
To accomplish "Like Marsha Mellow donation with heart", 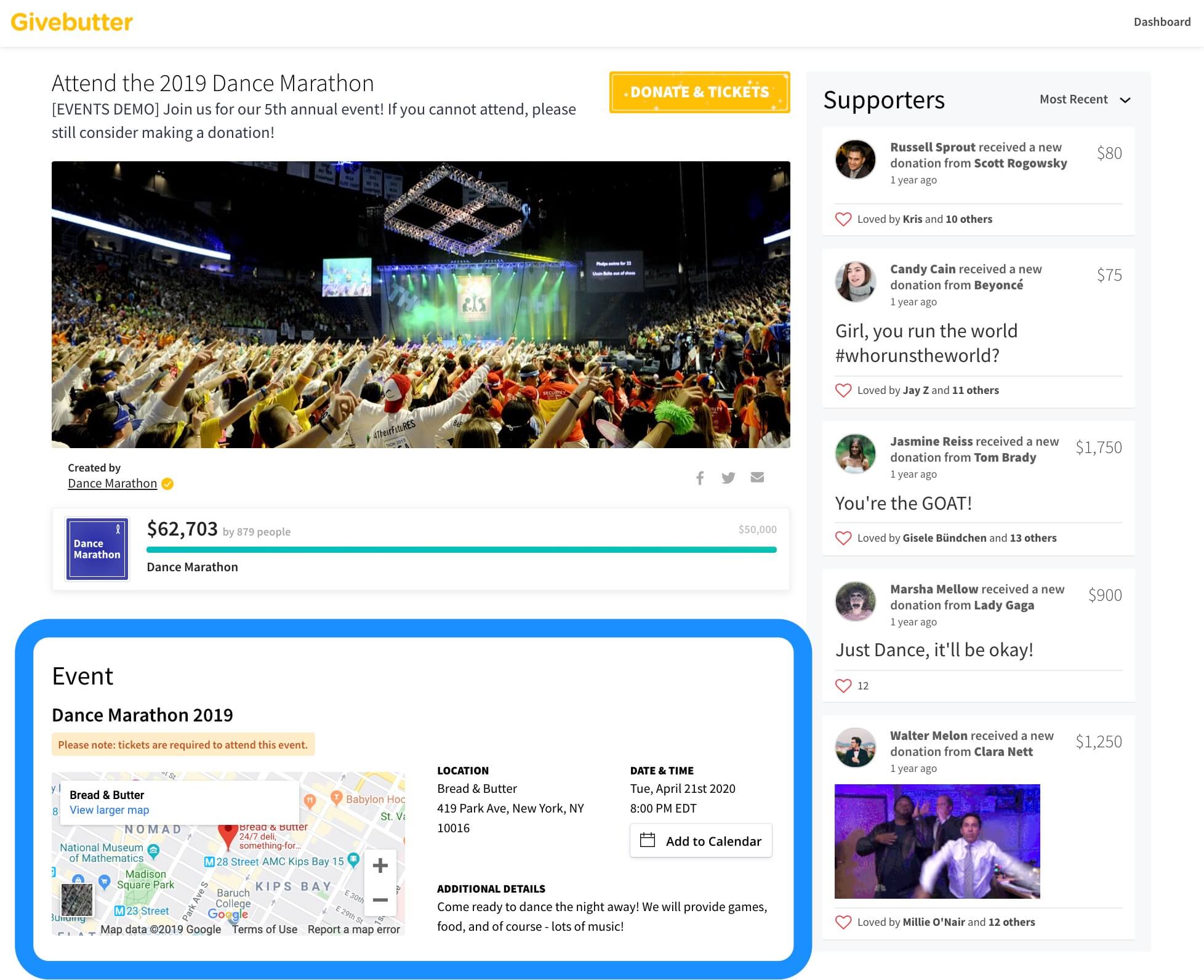I will 843,686.
